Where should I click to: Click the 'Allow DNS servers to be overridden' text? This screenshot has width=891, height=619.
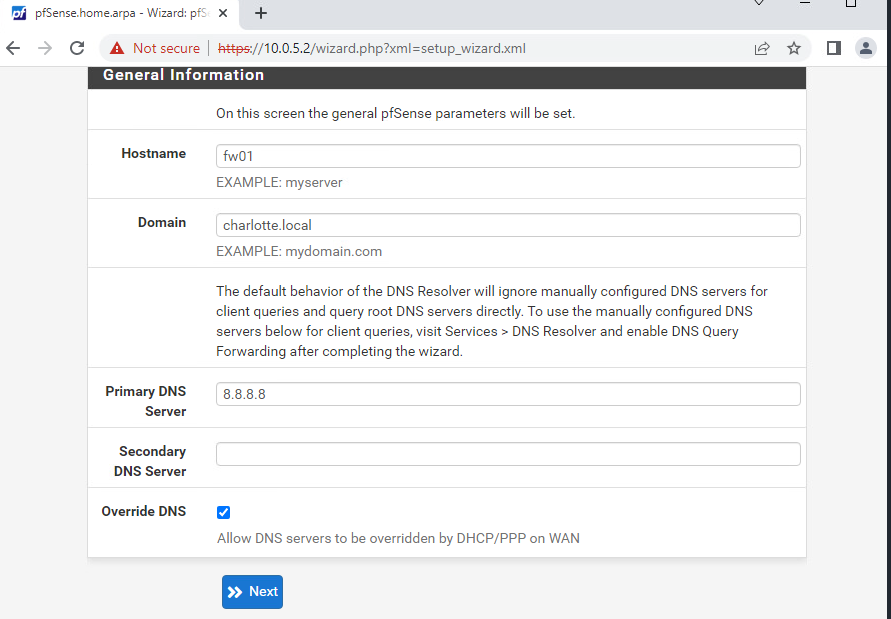point(398,538)
